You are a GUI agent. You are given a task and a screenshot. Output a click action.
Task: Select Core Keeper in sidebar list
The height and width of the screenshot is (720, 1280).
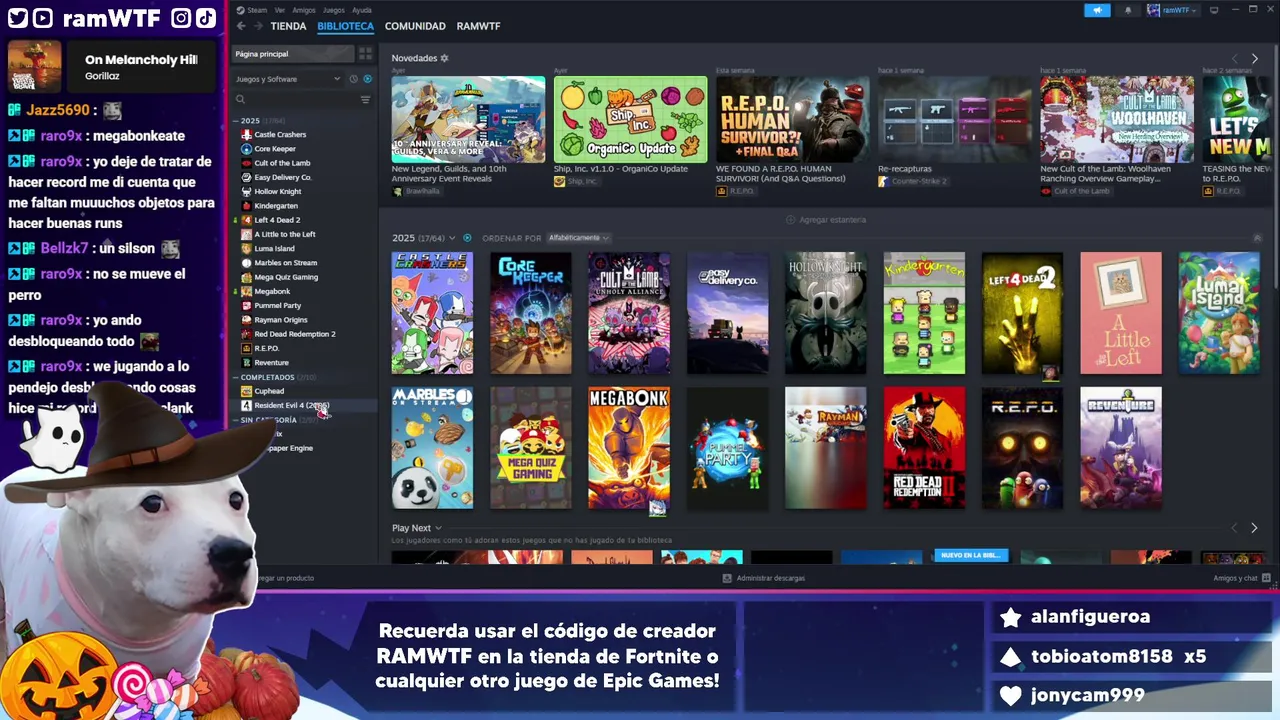pos(275,149)
